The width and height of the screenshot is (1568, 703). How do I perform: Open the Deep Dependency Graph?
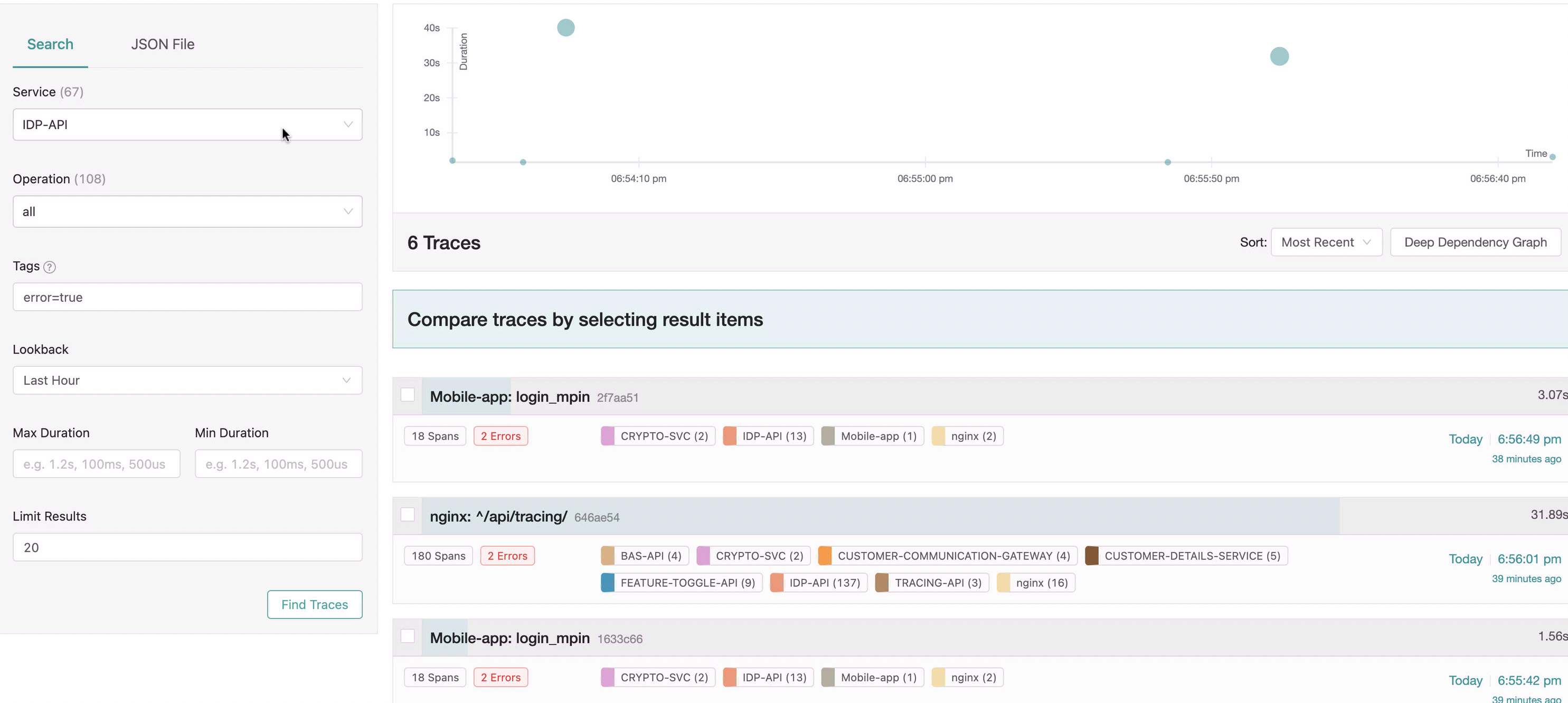(x=1475, y=242)
